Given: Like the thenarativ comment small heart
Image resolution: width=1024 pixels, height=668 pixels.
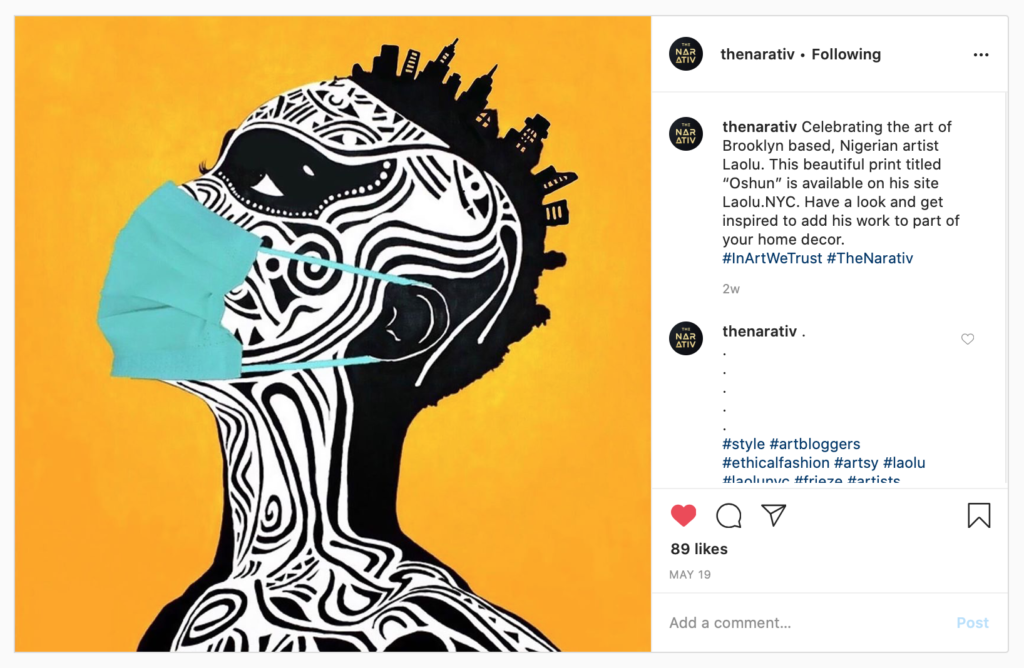Looking at the screenshot, I should (967, 338).
